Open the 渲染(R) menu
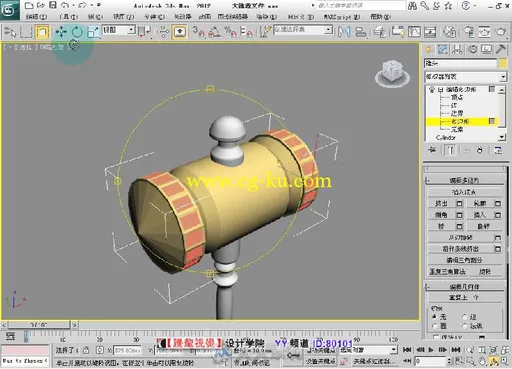The image size is (512, 369). 266,16
